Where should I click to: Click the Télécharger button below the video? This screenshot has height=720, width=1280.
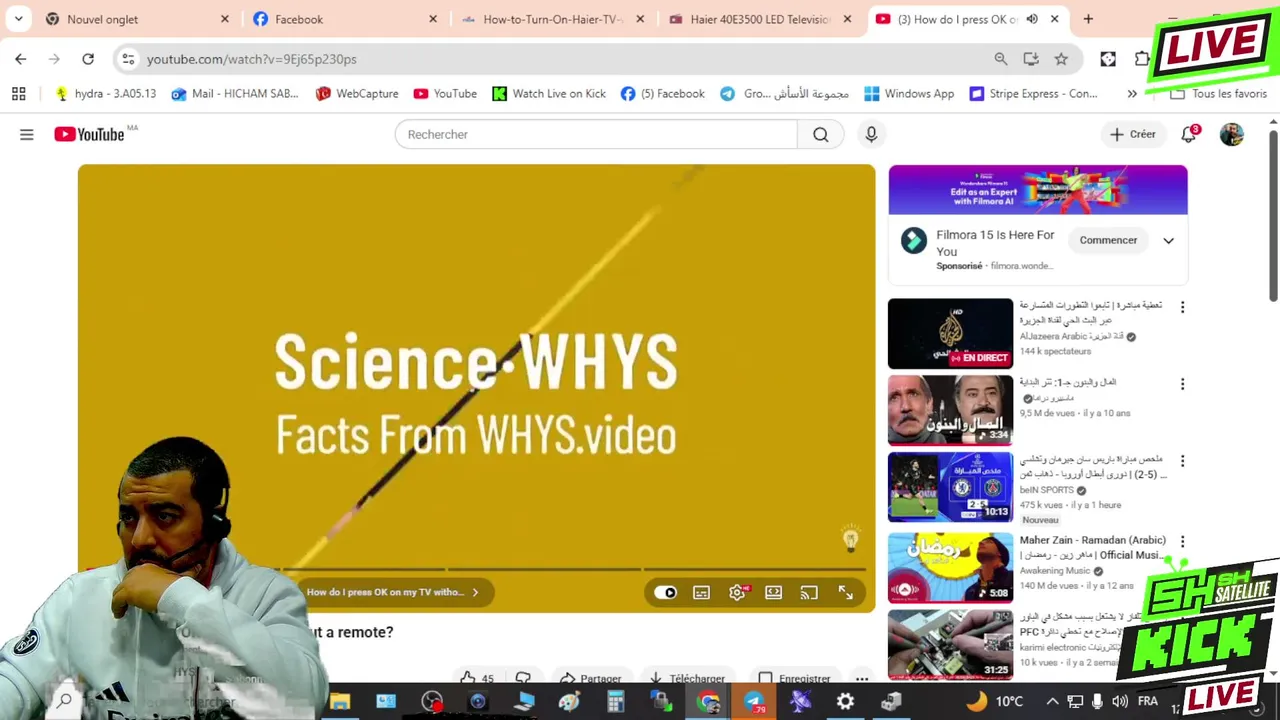click(686, 678)
